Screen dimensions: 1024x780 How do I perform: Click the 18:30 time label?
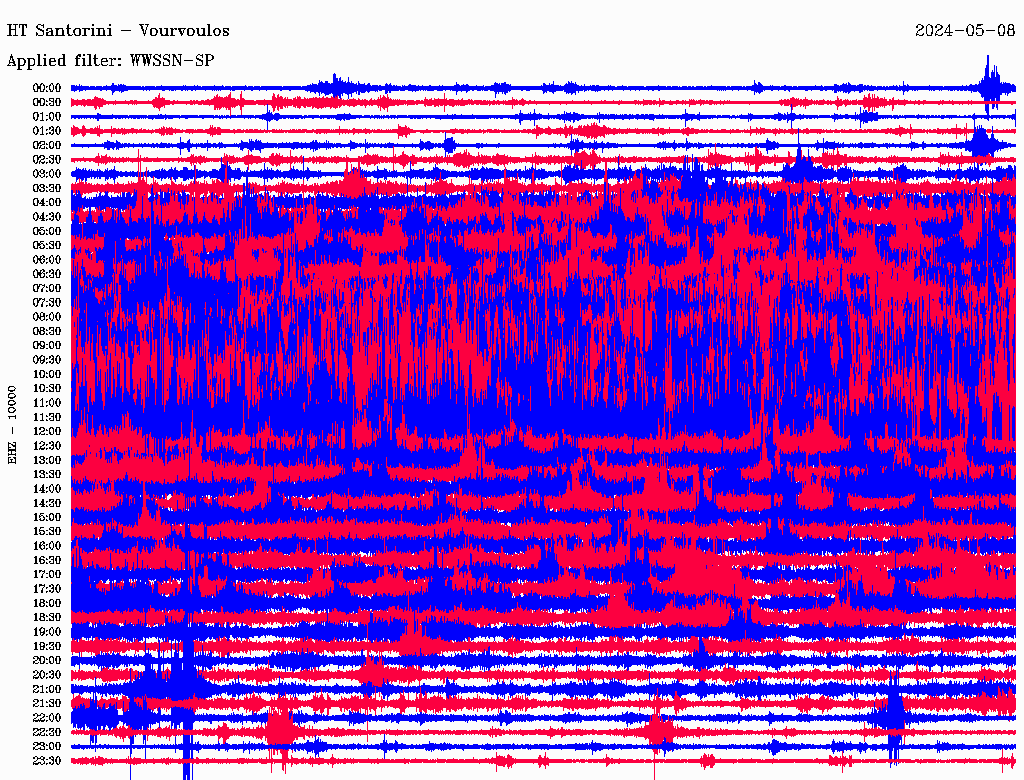pos(47,617)
